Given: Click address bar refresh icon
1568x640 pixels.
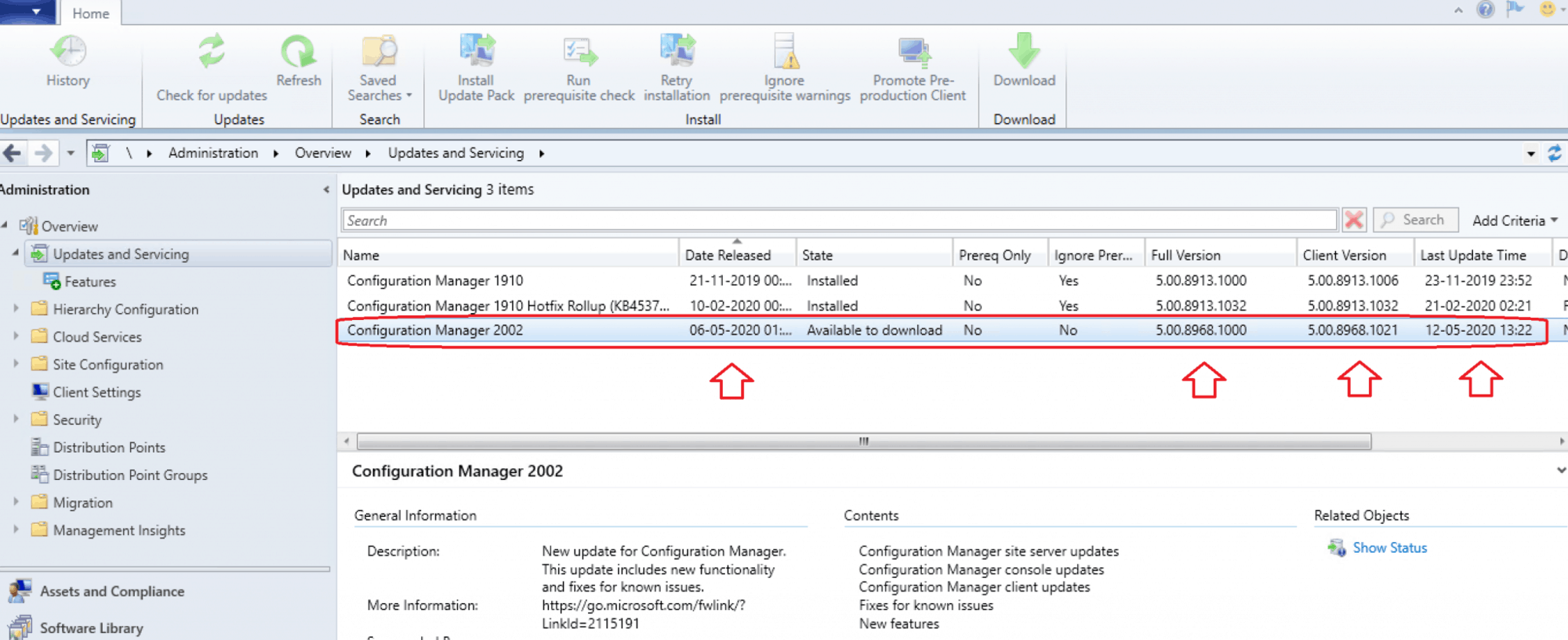Looking at the screenshot, I should (1555, 153).
